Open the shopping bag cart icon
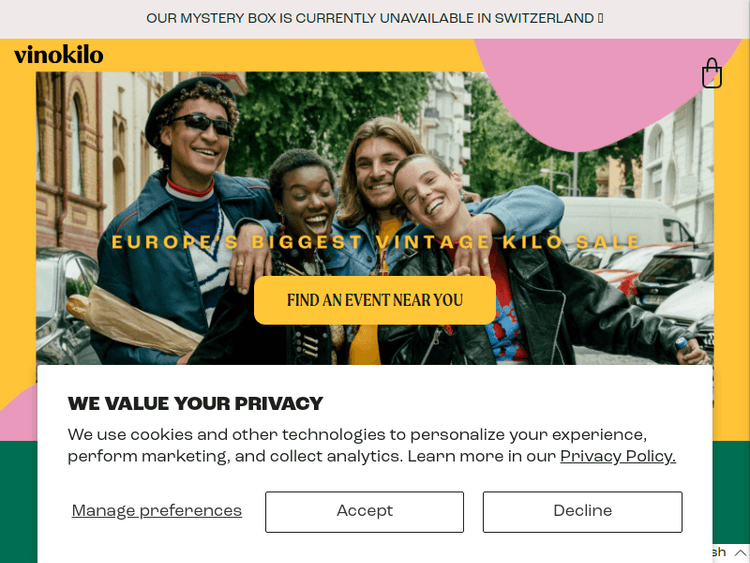The image size is (750, 563). pos(712,73)
